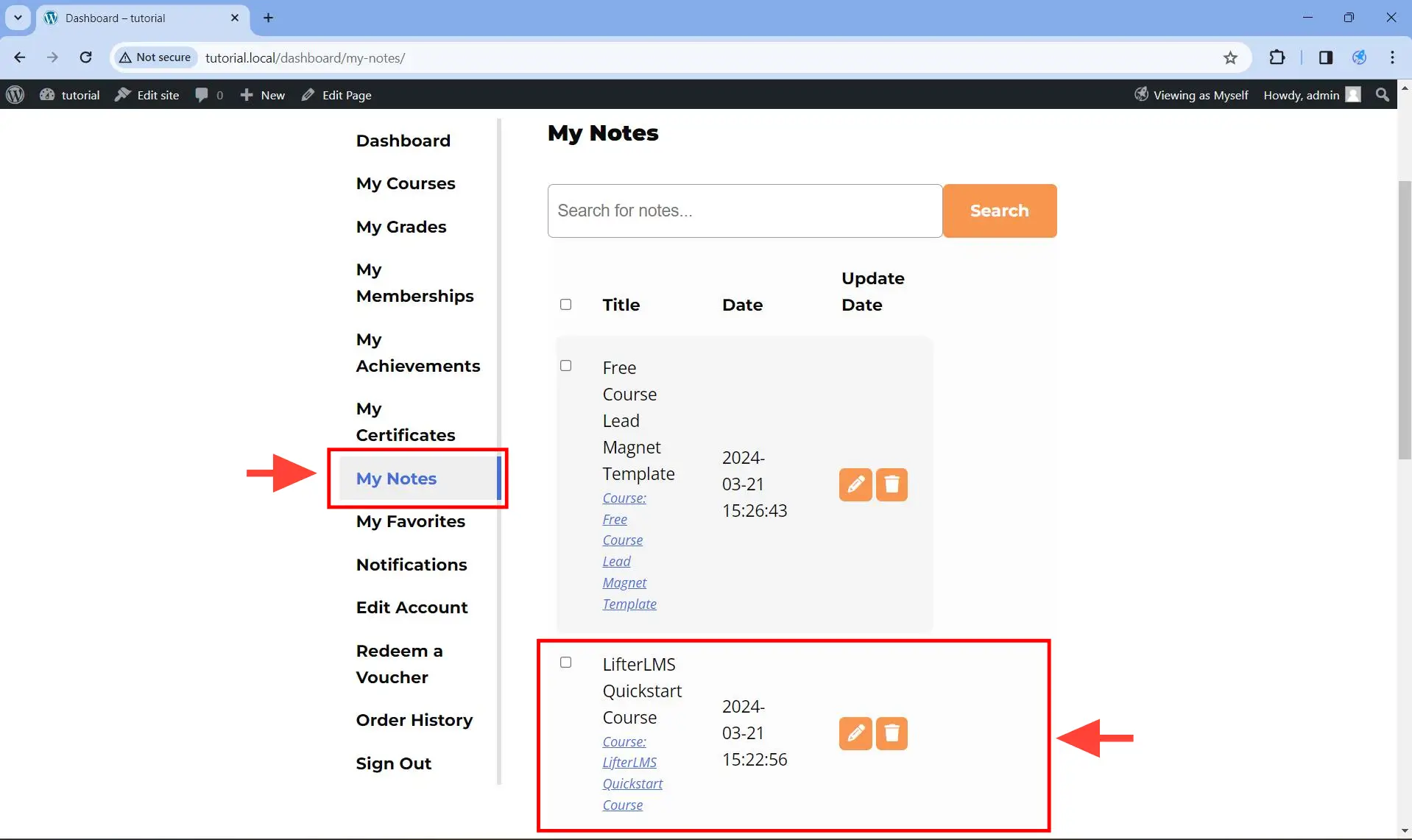
Task: Click the 2024-03-21 15:22:56 date cell
Action: tap(755, 733)
